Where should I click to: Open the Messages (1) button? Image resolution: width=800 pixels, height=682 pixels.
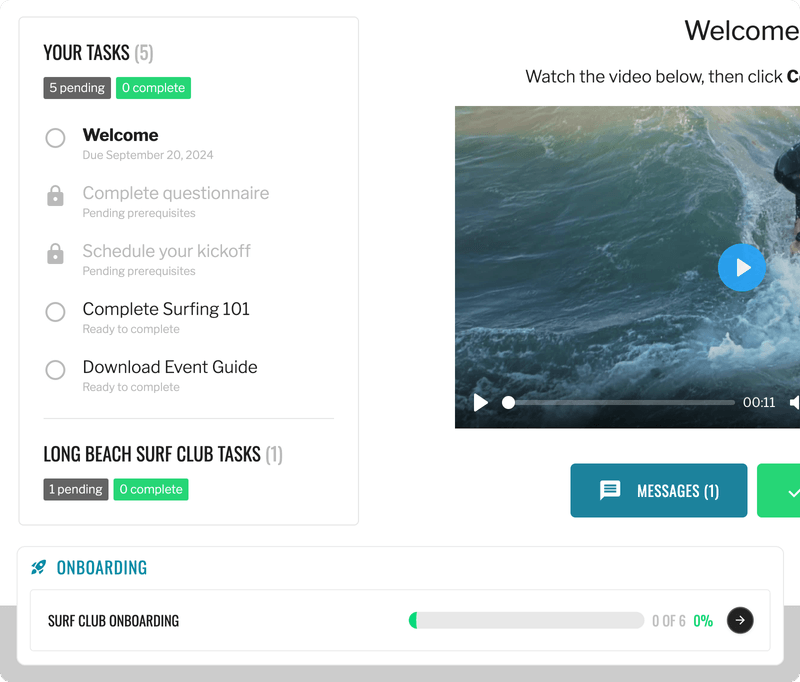(659, 490)
